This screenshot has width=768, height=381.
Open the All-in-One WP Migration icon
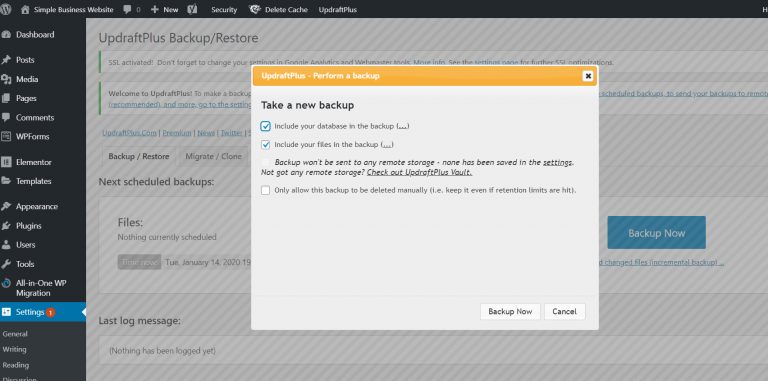(x=6, y=283)
